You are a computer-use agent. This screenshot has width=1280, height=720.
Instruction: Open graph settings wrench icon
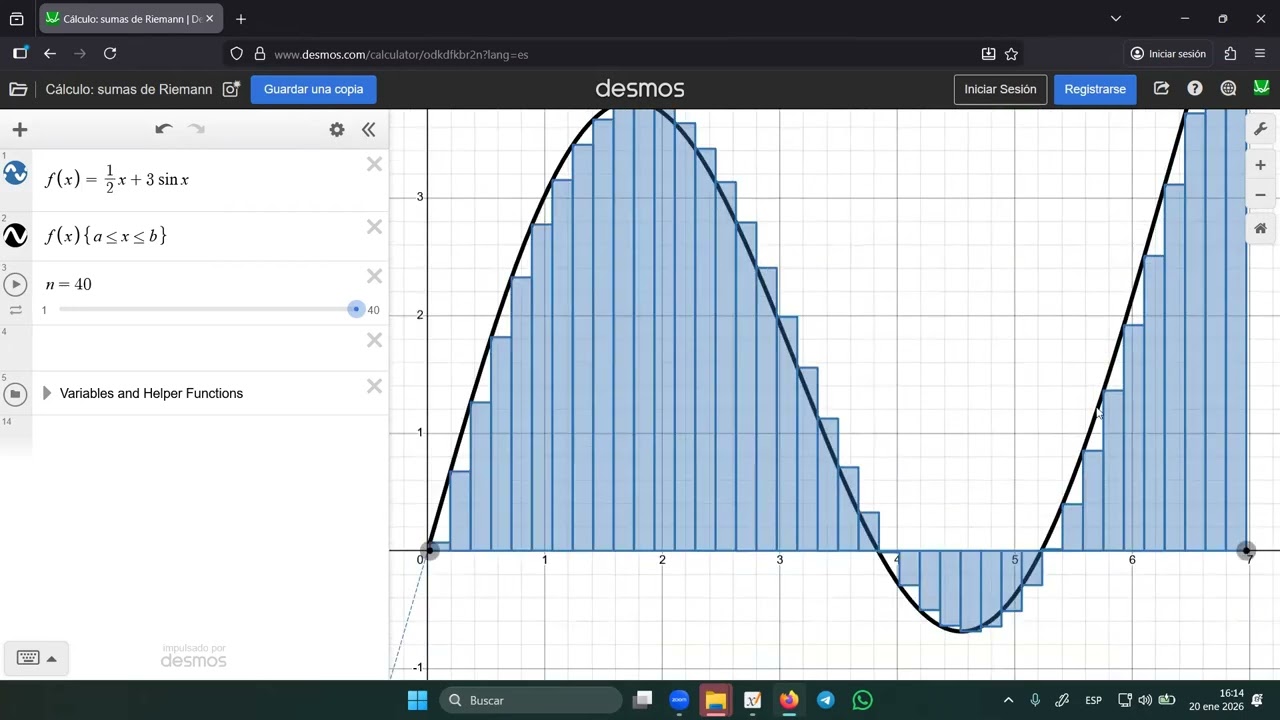(x=1260, y=130)
